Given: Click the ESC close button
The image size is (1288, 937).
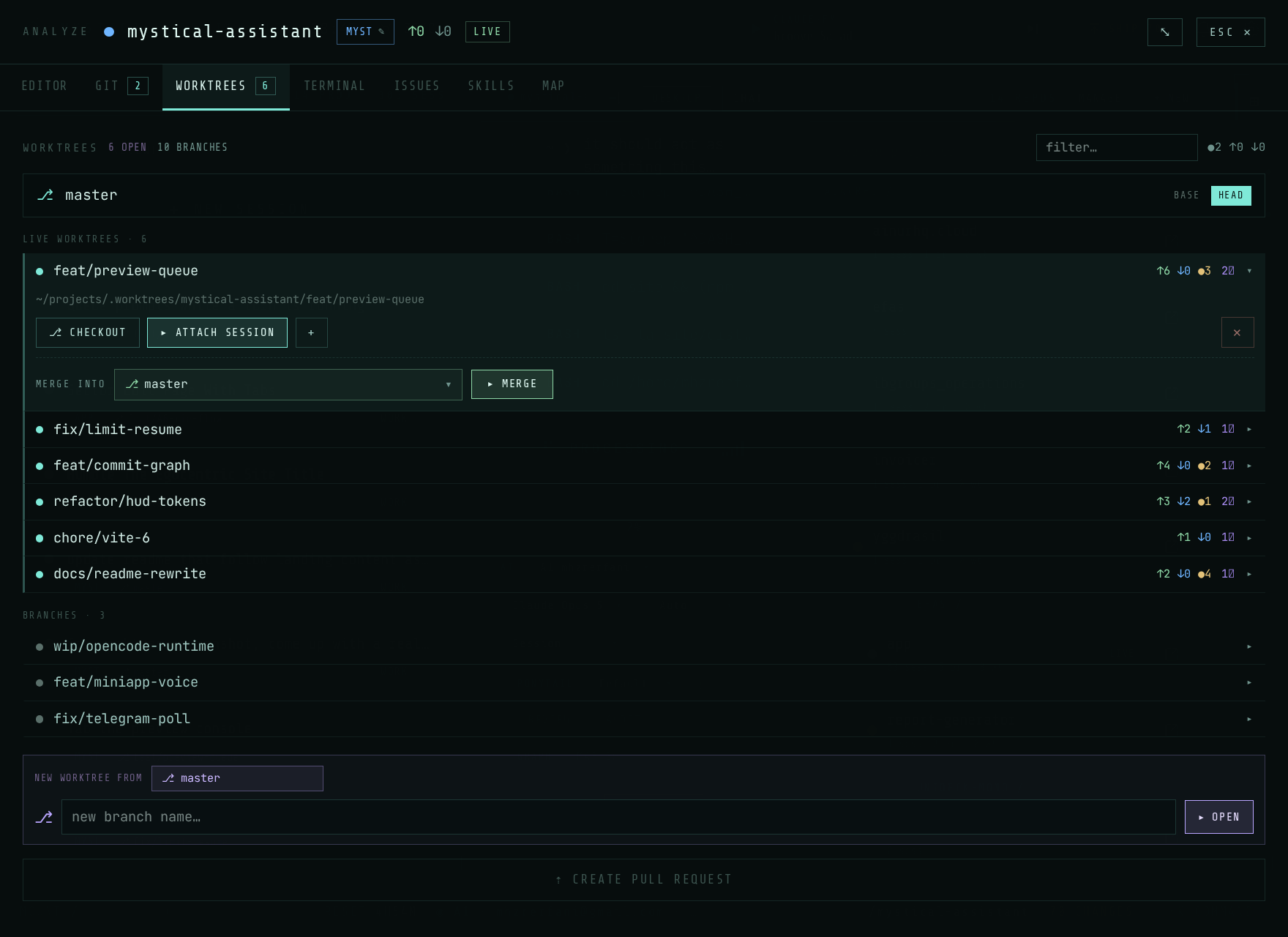Looking at the screenshot, I should (x=1230, y=32).
